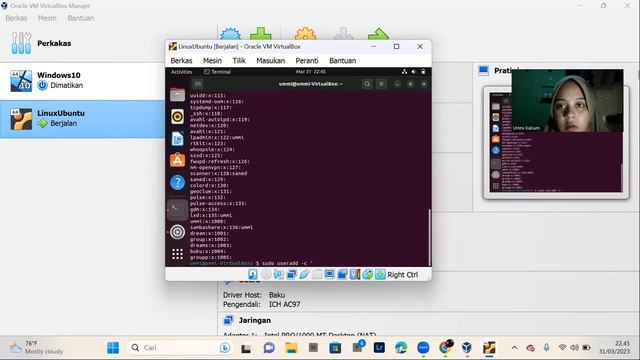This screenshot has height=360, width=640.
Task: Open Ubuntu Software from the dock
Action: coord(177,160)
